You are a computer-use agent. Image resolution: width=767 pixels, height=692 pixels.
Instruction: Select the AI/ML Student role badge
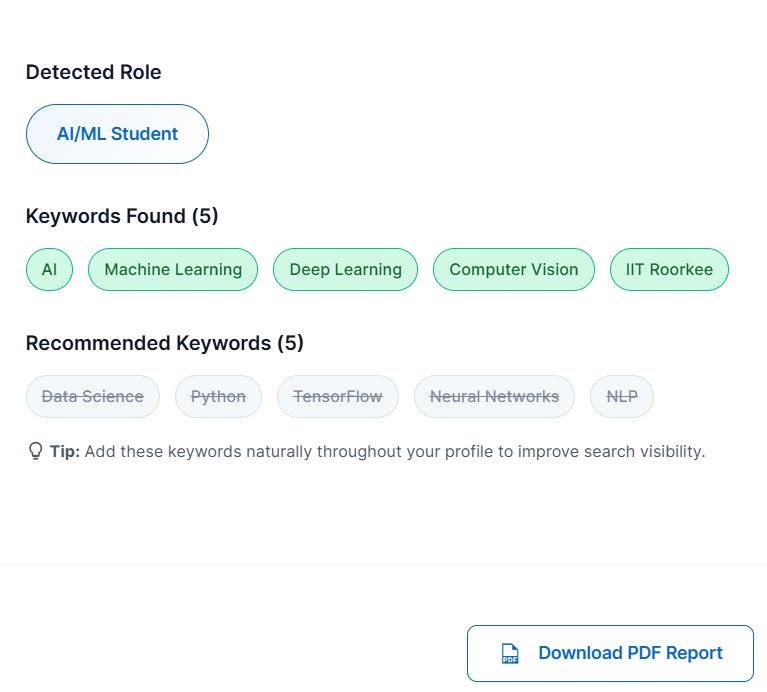[117, 134]
